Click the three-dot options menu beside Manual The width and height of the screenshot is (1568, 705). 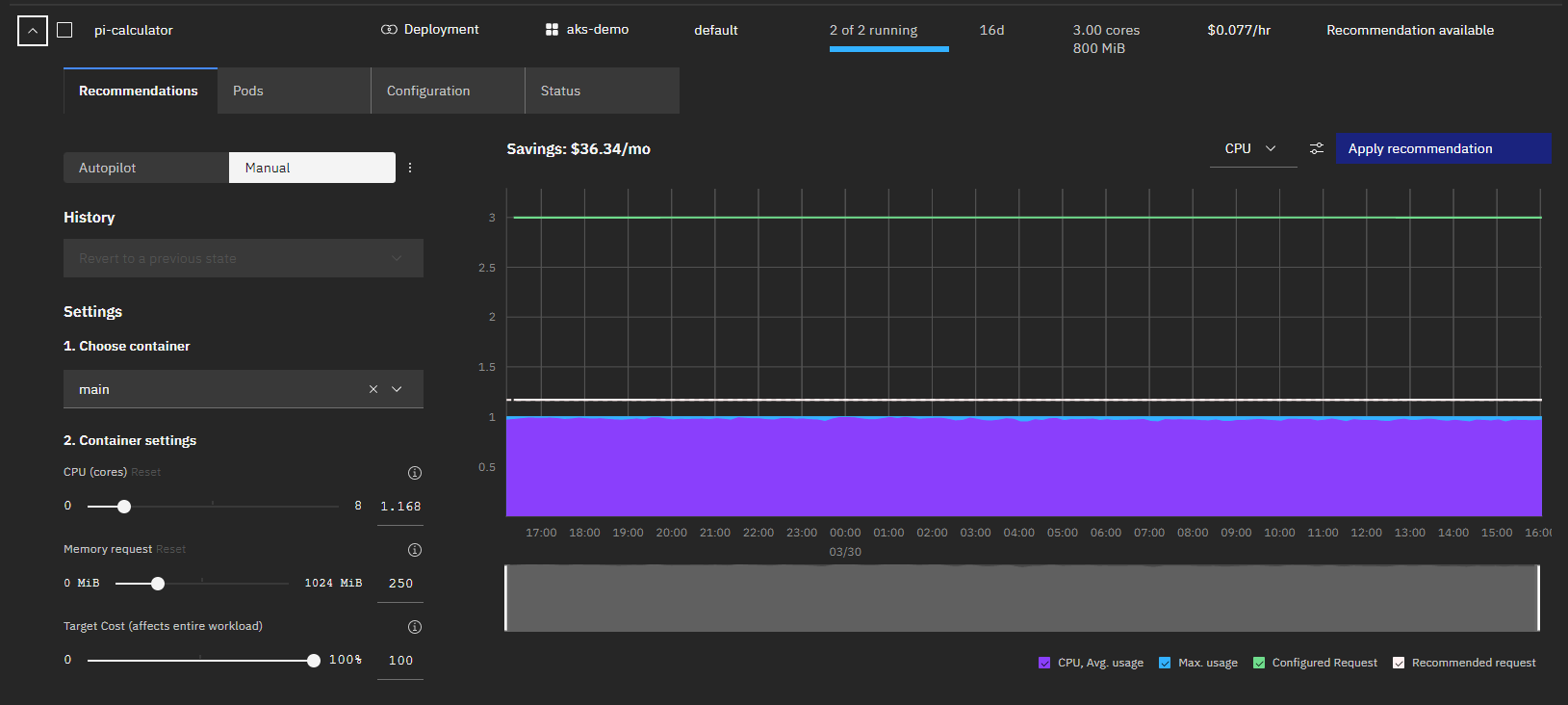(x=410, y=168)
